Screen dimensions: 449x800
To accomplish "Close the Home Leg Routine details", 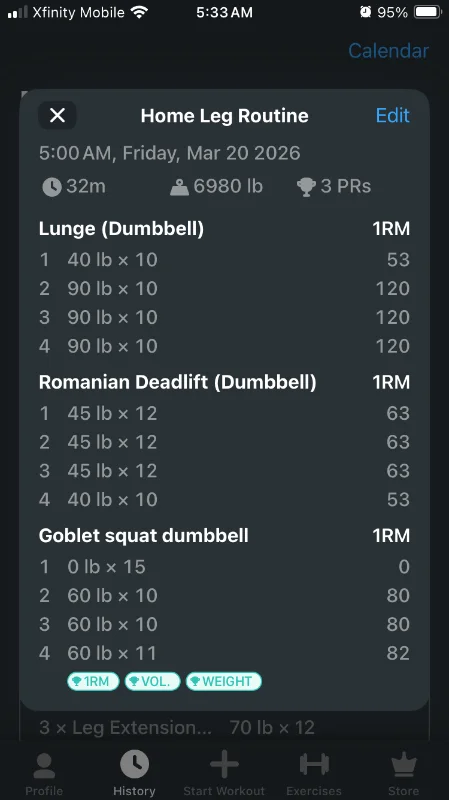I will pyautogui.click(x=57, y=115).
